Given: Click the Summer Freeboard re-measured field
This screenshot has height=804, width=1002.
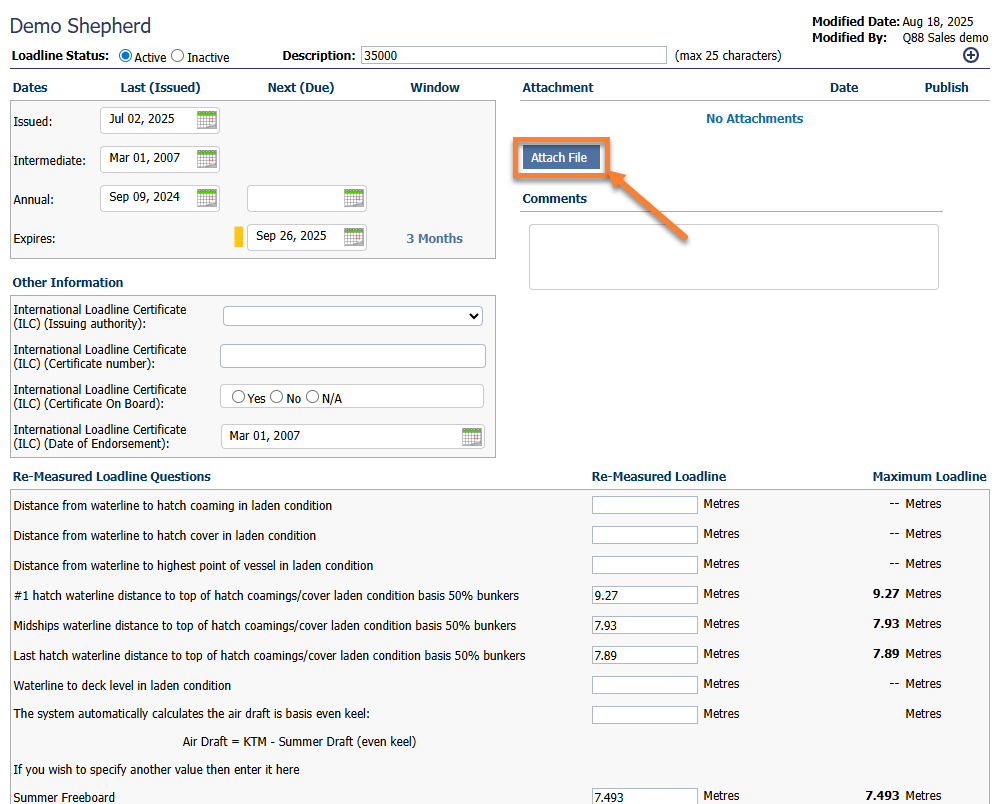Looking at the screenshot, I should (x=644, y=796).
